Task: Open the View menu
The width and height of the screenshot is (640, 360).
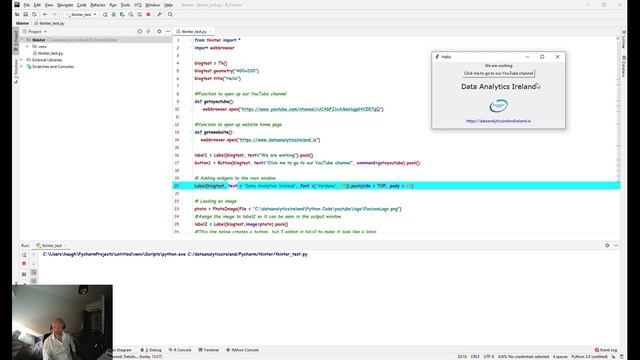Action: (49, 5)
